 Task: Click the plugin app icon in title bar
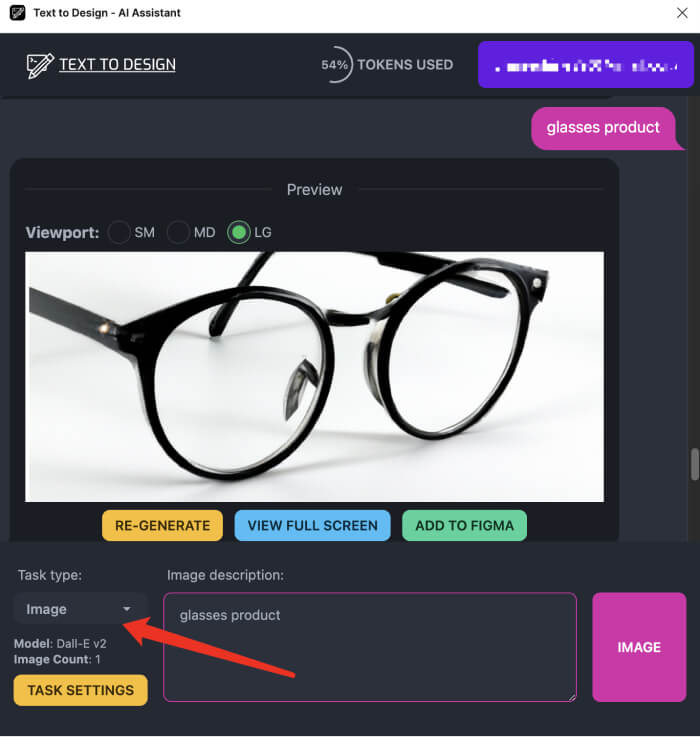point(17,13)
